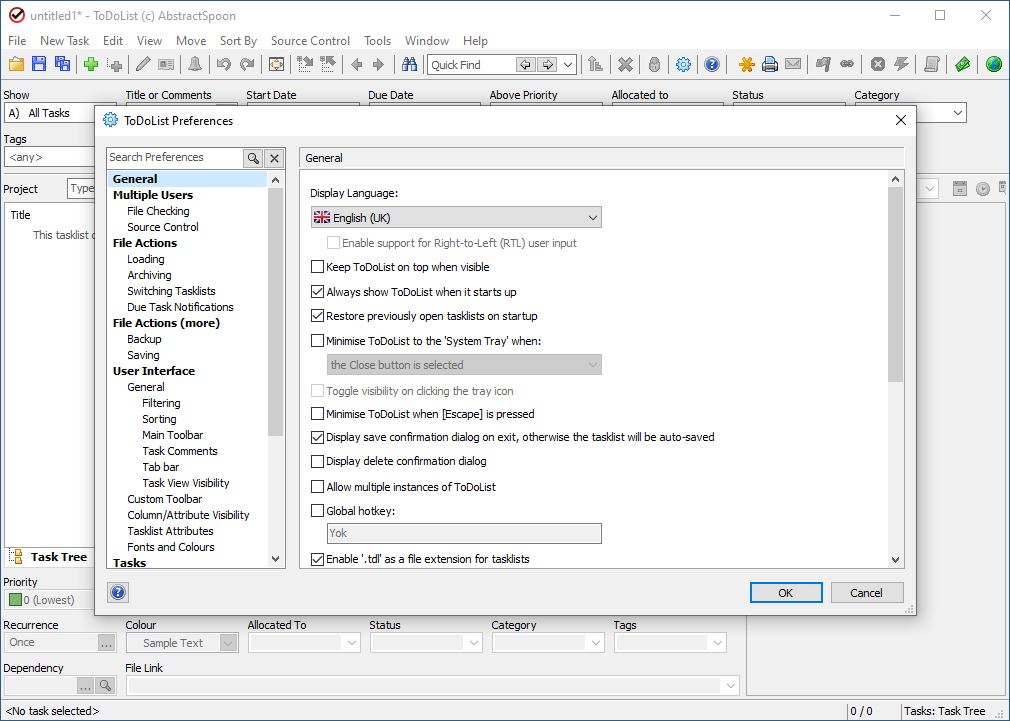Open the File Link dropdown
This screenshot has height=721, width=1010.
click(730, 686)
